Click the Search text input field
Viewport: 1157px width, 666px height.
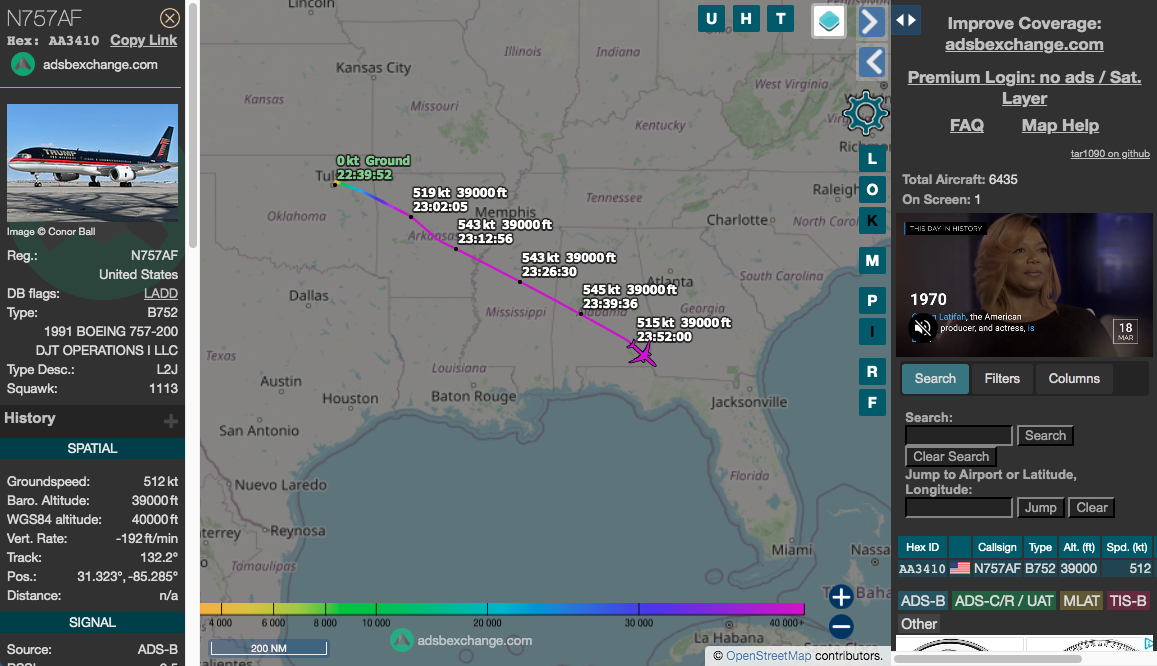point(959,435)
